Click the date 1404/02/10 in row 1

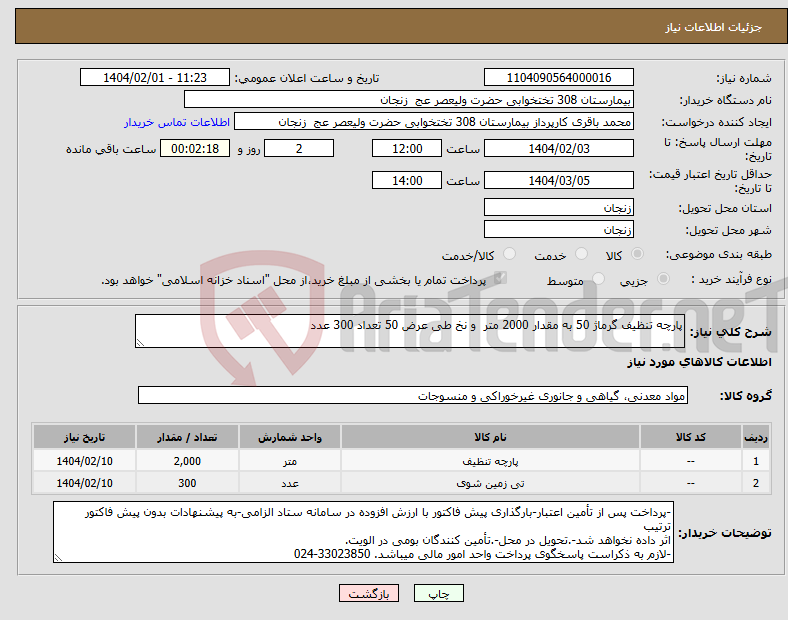coord(84,461)
